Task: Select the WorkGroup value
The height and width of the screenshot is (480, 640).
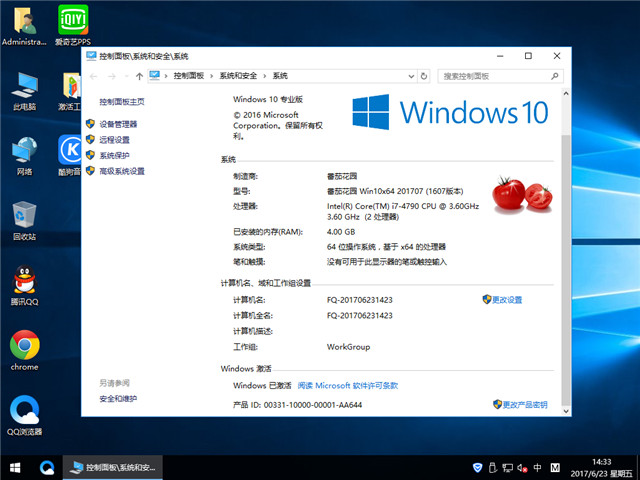Action: coord(348,347)
